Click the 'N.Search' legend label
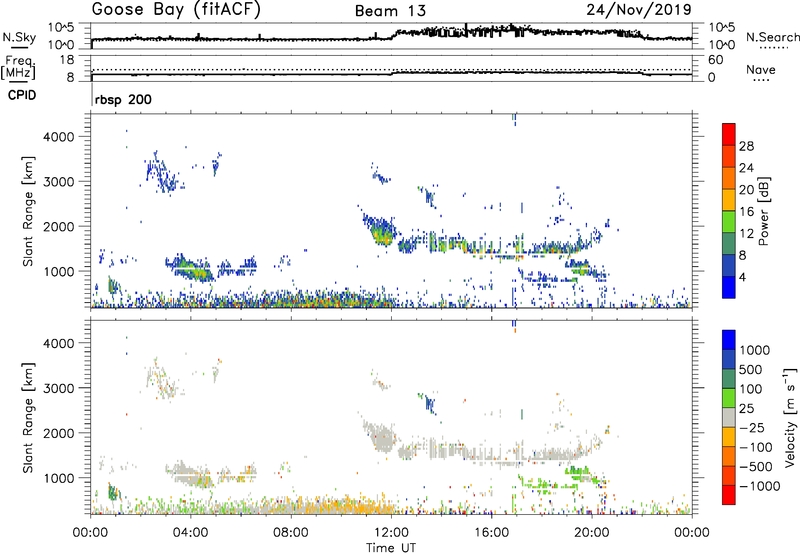800x554 pixels. 773,37
